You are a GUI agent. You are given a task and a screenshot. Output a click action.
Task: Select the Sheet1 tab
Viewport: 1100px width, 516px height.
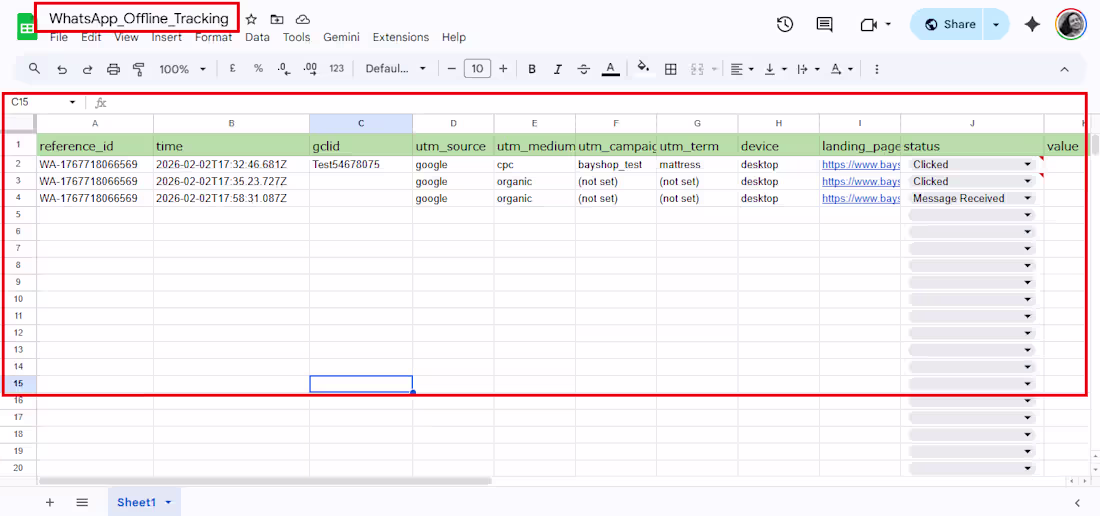coord(136,502)
